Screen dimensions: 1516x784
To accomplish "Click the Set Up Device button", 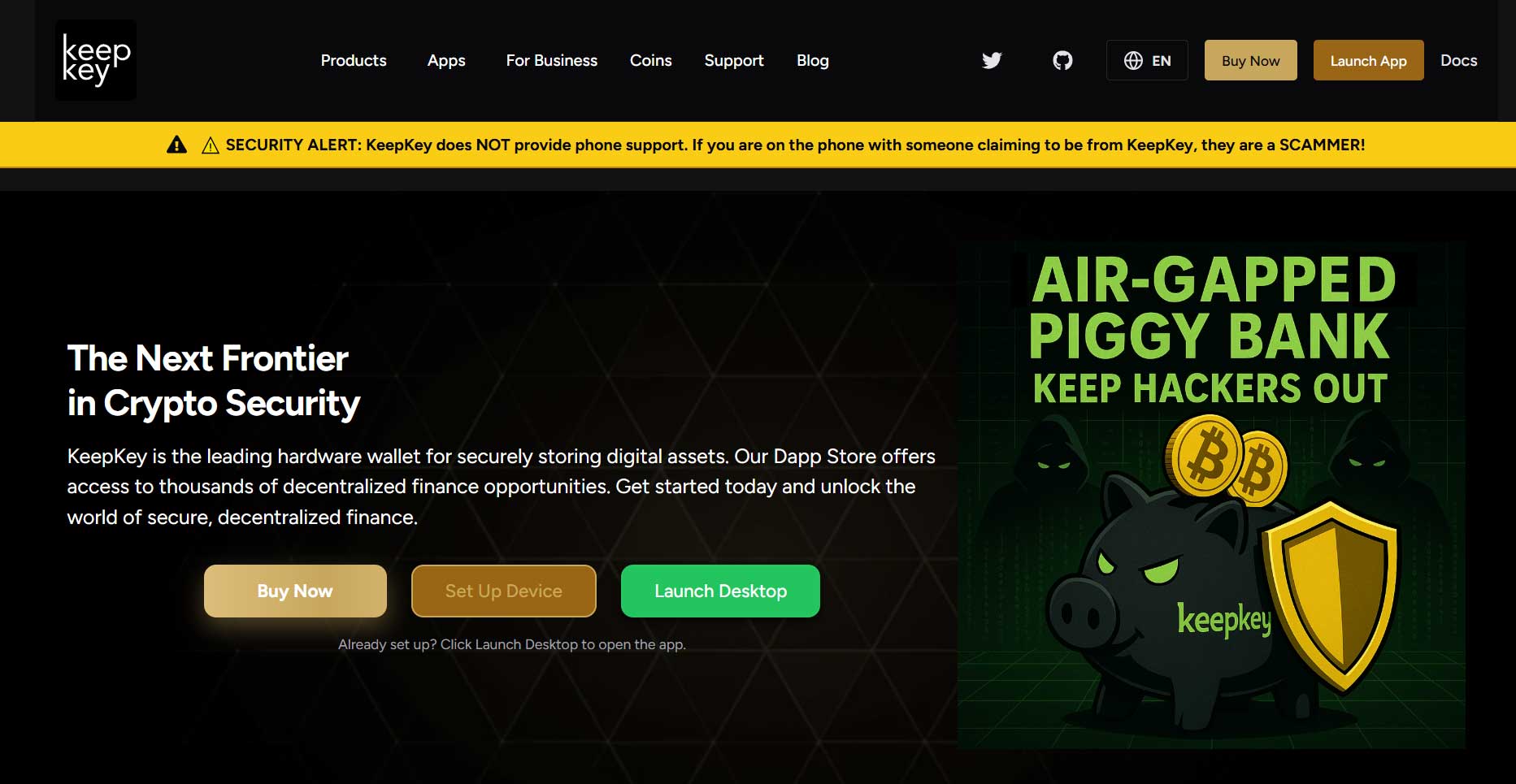I will coord(504,591).
